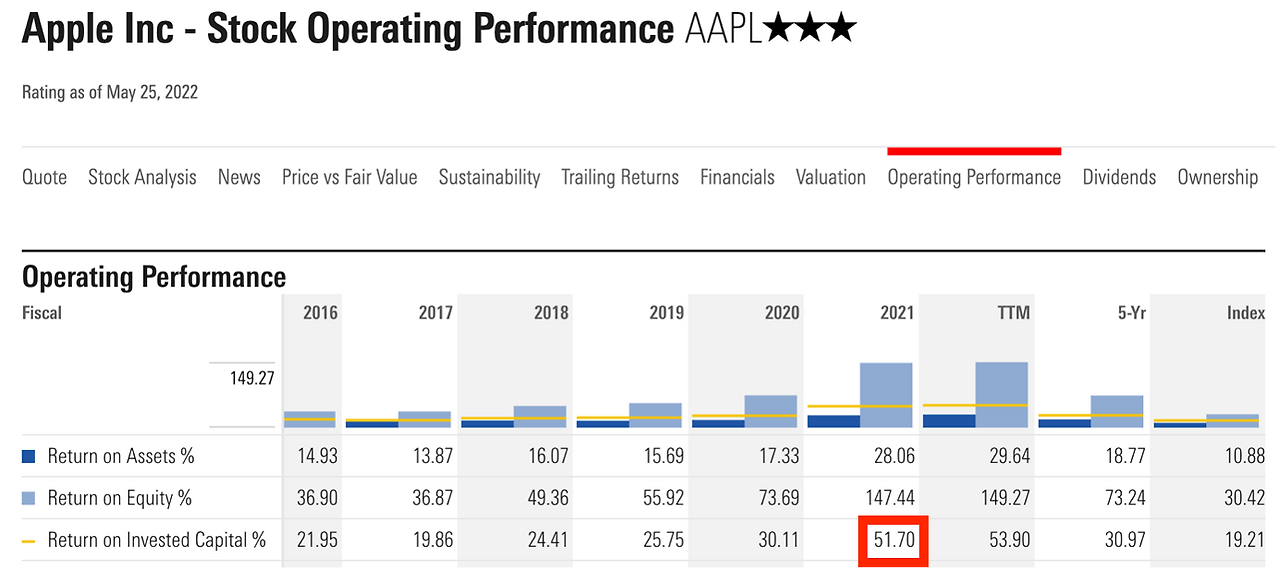The image size is (1280, 570).
Task: Click the TTM column header
Action: 1012,313
